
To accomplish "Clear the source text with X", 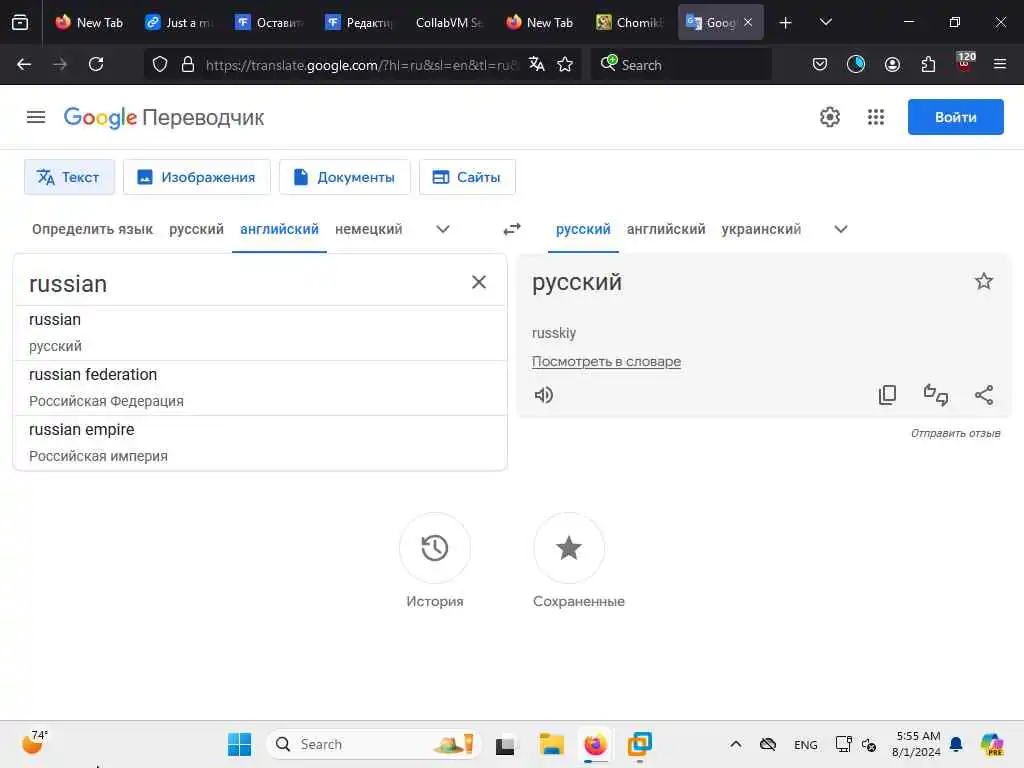I will pyautogui.click(x=479, y=282).
